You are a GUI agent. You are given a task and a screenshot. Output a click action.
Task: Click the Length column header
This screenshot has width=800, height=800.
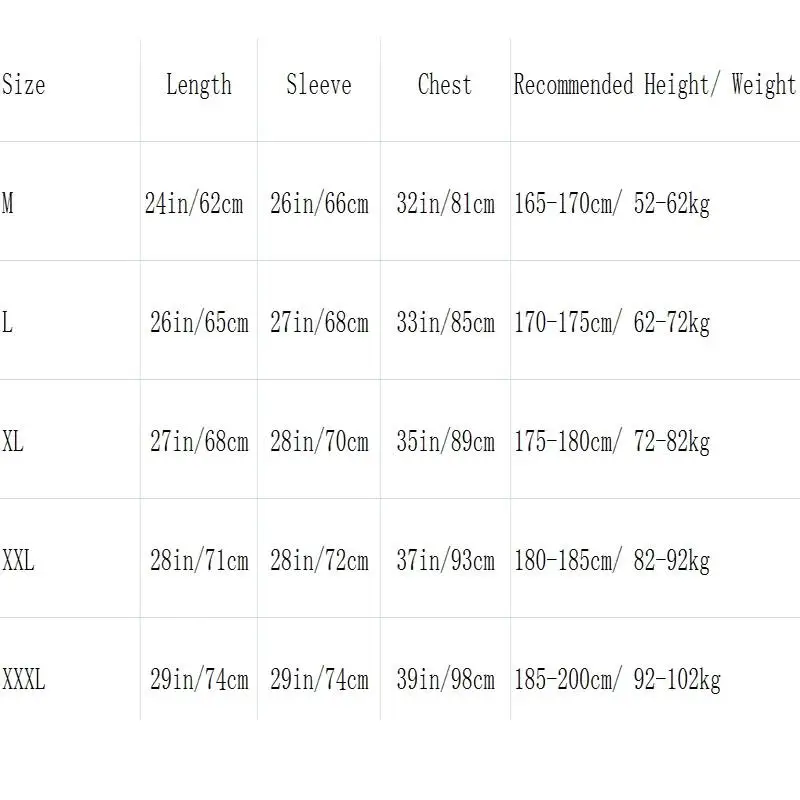pyautogui.click(x=198, y=86)
